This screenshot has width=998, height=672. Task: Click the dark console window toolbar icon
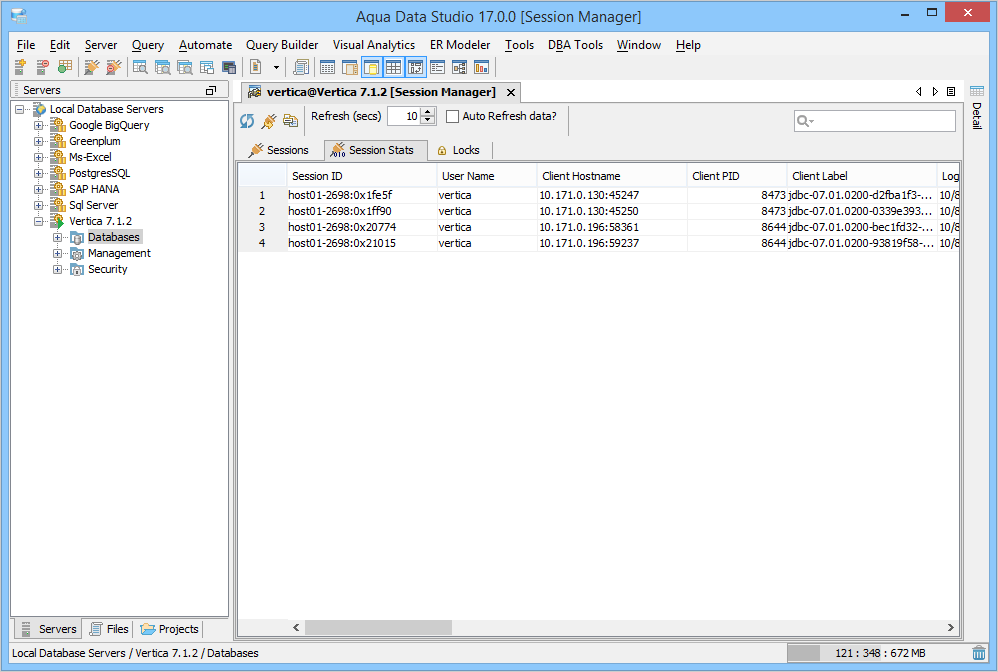pyautogui.click(x=229, y=67)
